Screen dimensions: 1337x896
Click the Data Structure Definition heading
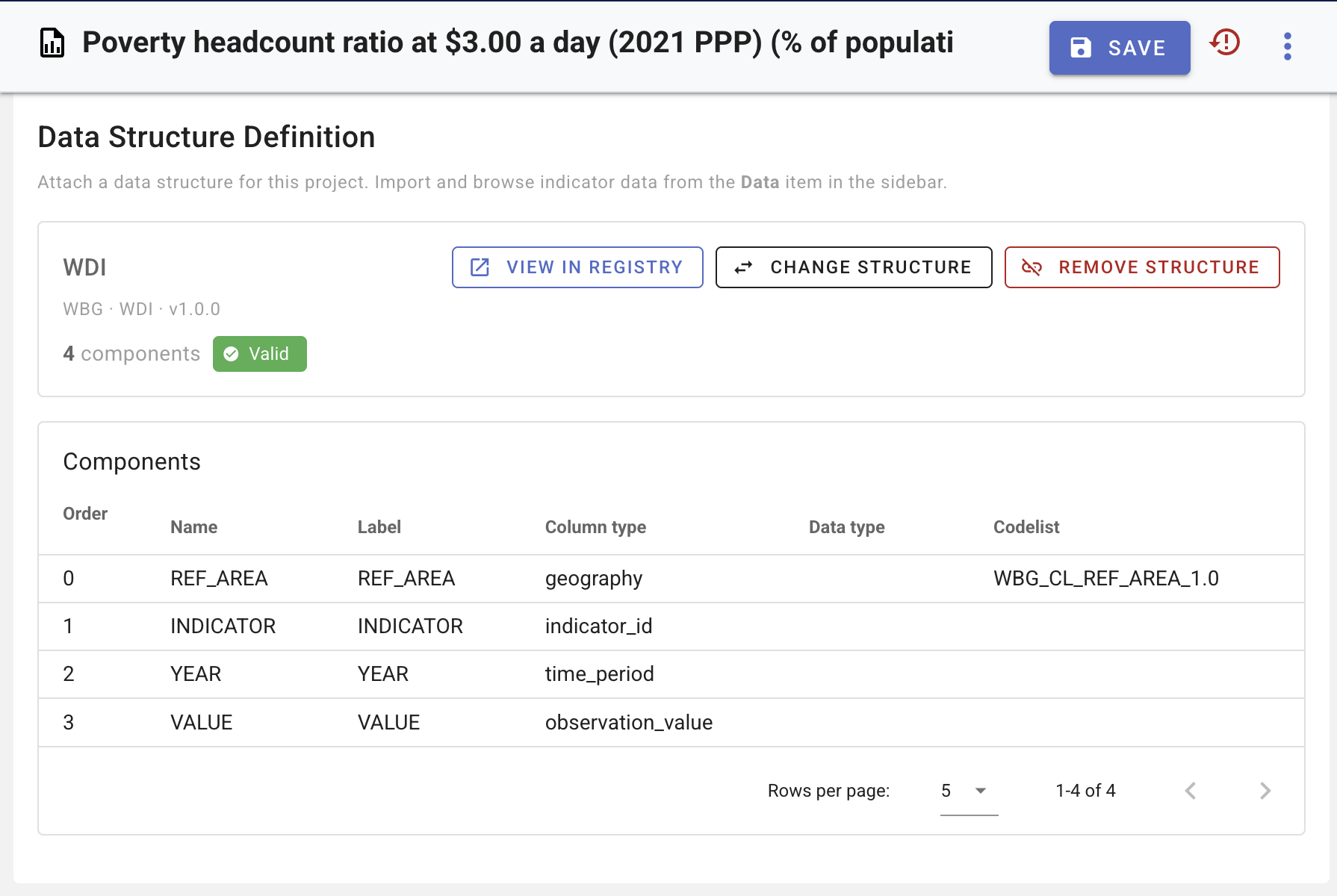point(206,137)
